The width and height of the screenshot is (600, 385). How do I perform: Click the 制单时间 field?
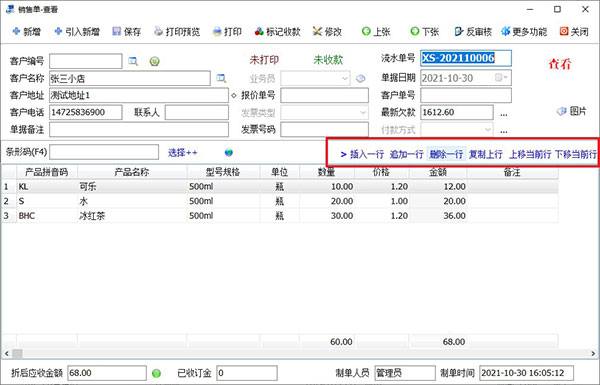[x=527, y=373]
